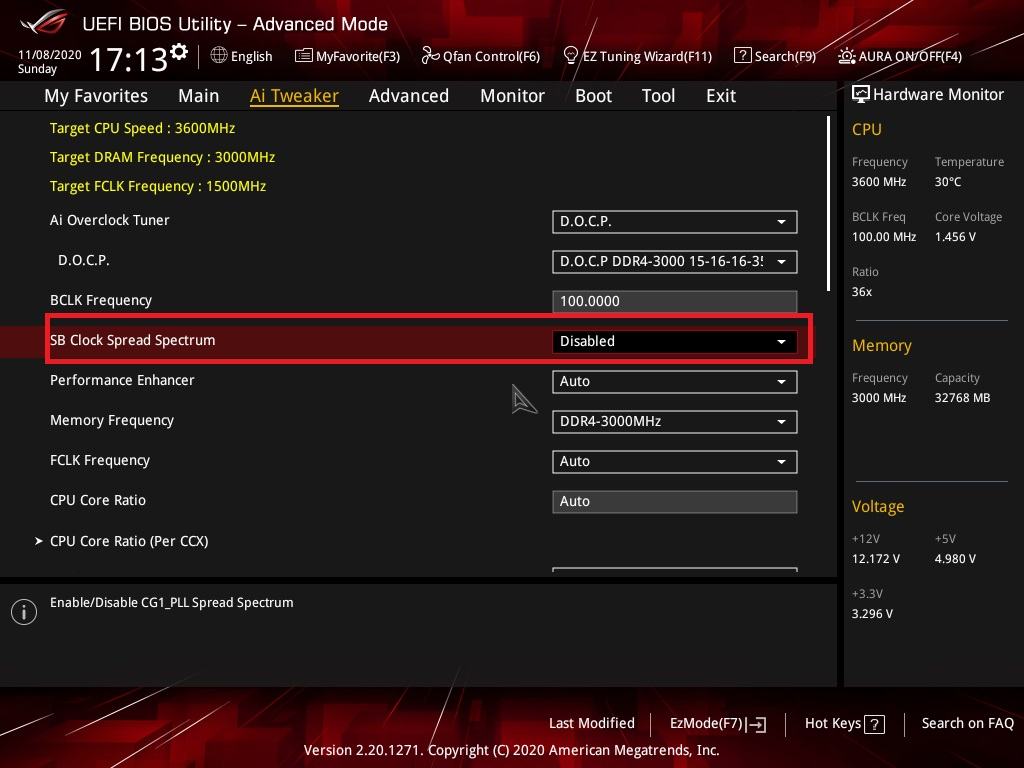Click the ROG logo icon
Image resolution: width=1024 pixels, height=768 pixels.
[x=43, y=23]
